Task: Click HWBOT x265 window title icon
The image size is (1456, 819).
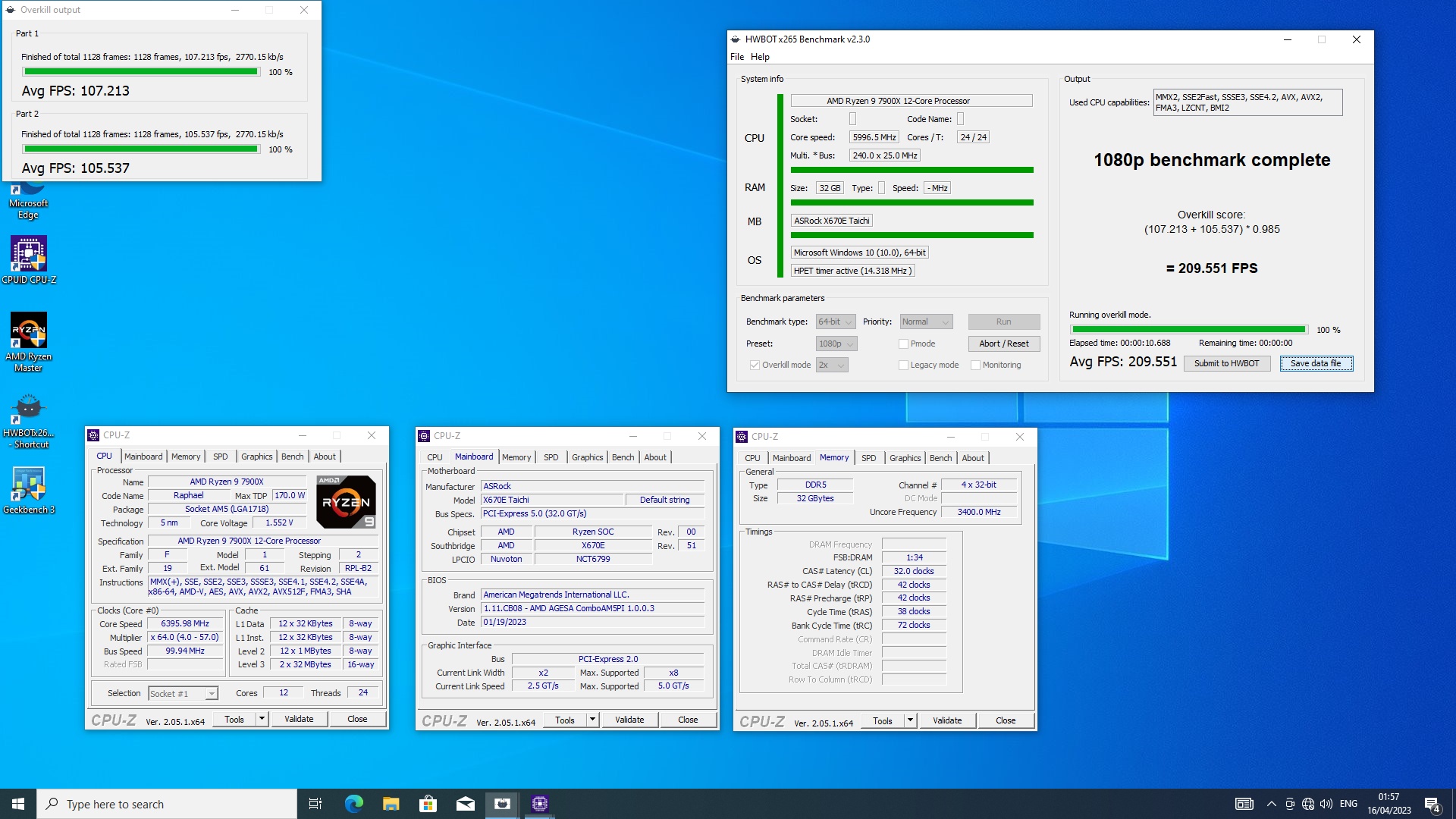Action: [735, 39]
